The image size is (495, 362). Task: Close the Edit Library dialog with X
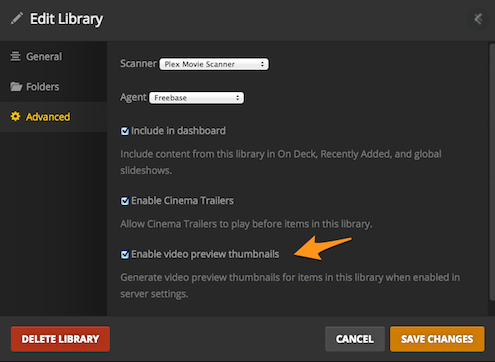478,19
